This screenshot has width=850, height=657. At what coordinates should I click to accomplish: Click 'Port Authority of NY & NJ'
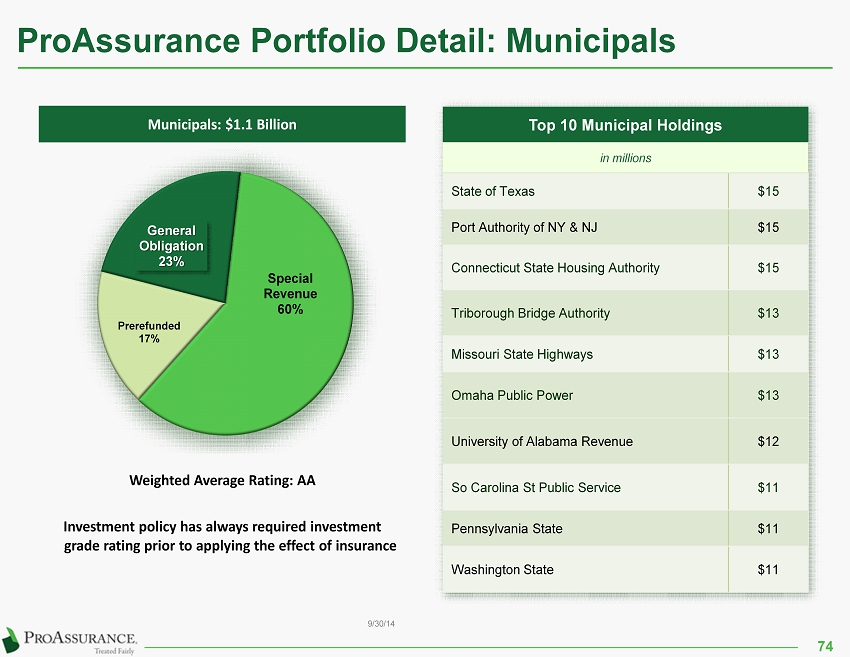524,227
